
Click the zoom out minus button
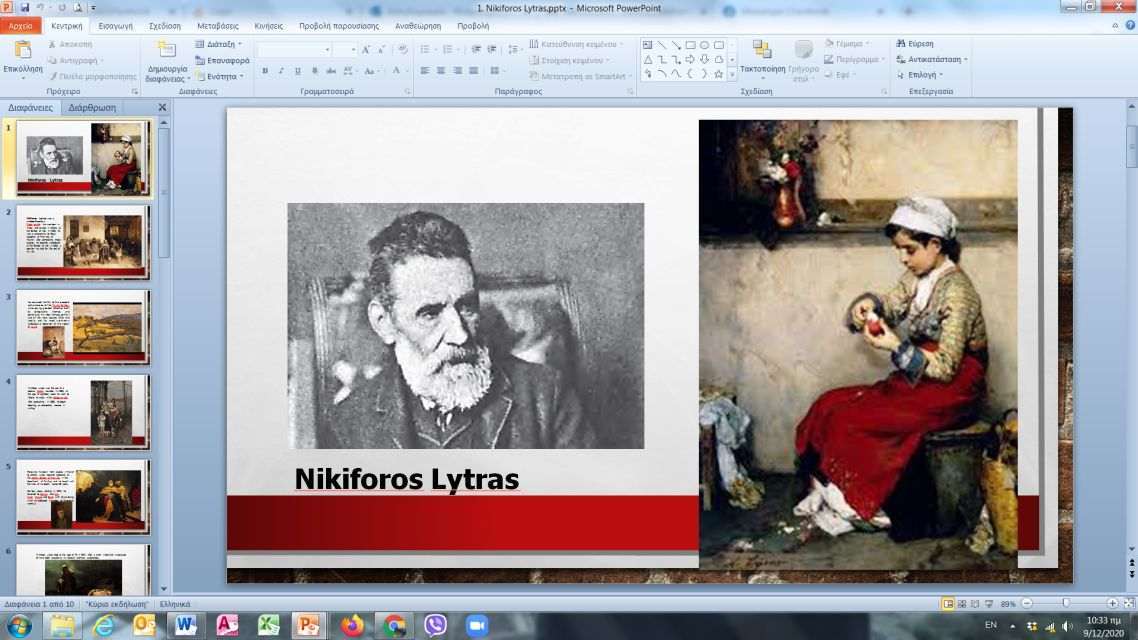1027,604
